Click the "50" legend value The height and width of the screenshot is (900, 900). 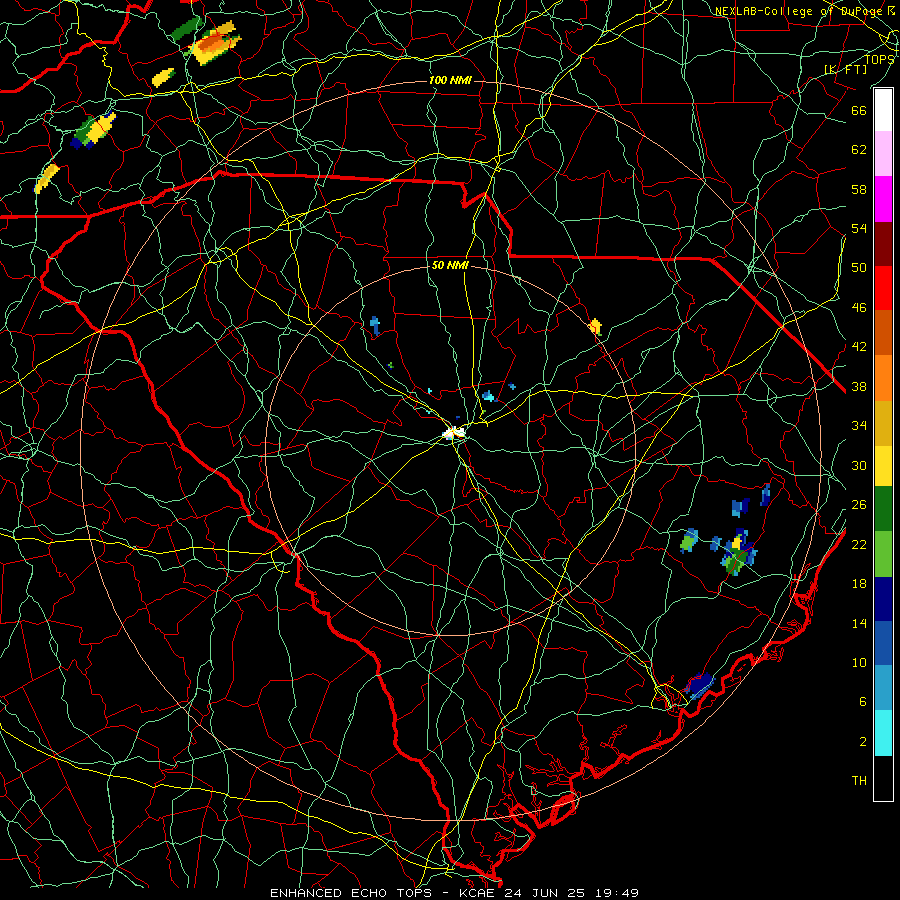(859, 267)
